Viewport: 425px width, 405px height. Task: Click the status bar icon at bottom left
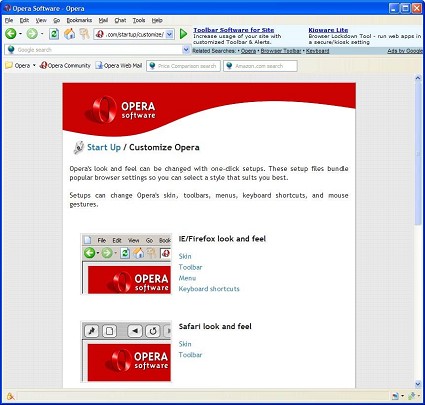tap(11, 396)
